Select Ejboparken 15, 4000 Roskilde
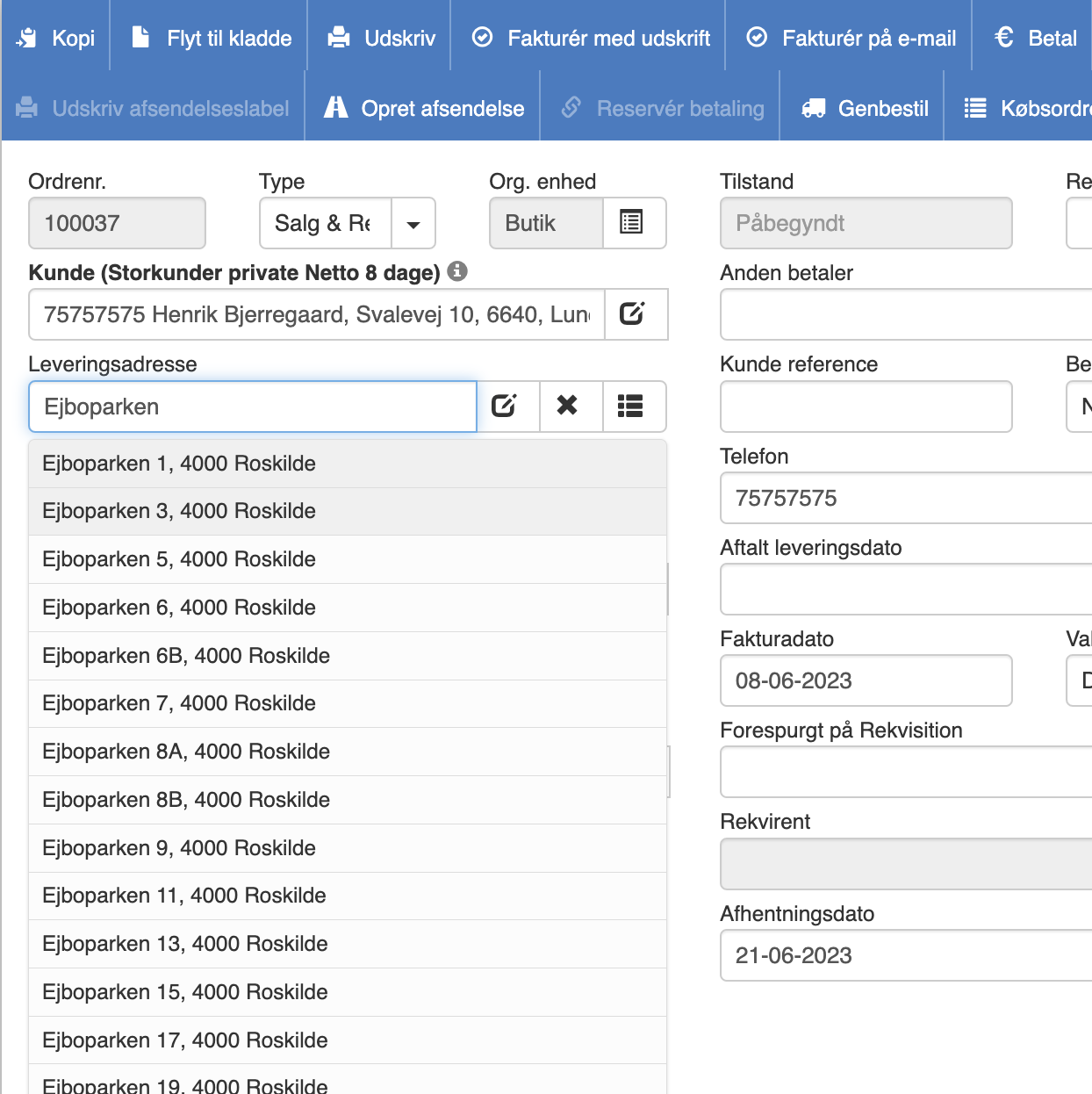The height and width of the screenshot is (1094, 1092). (348, 992)
